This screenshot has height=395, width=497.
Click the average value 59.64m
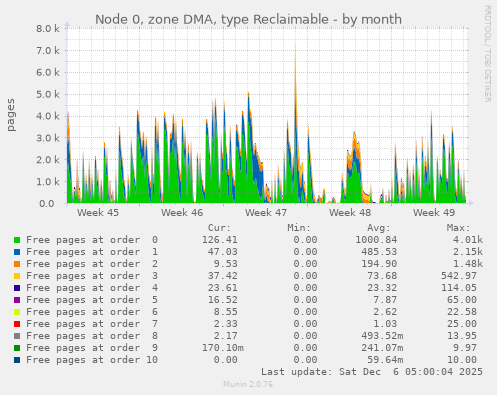coord(385,360)
